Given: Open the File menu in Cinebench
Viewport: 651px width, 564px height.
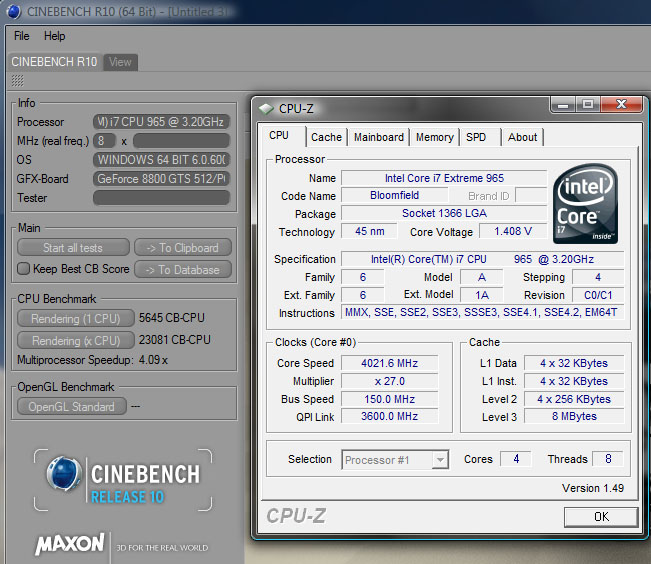Looking at the screenshot, I should tap(22, 36).
